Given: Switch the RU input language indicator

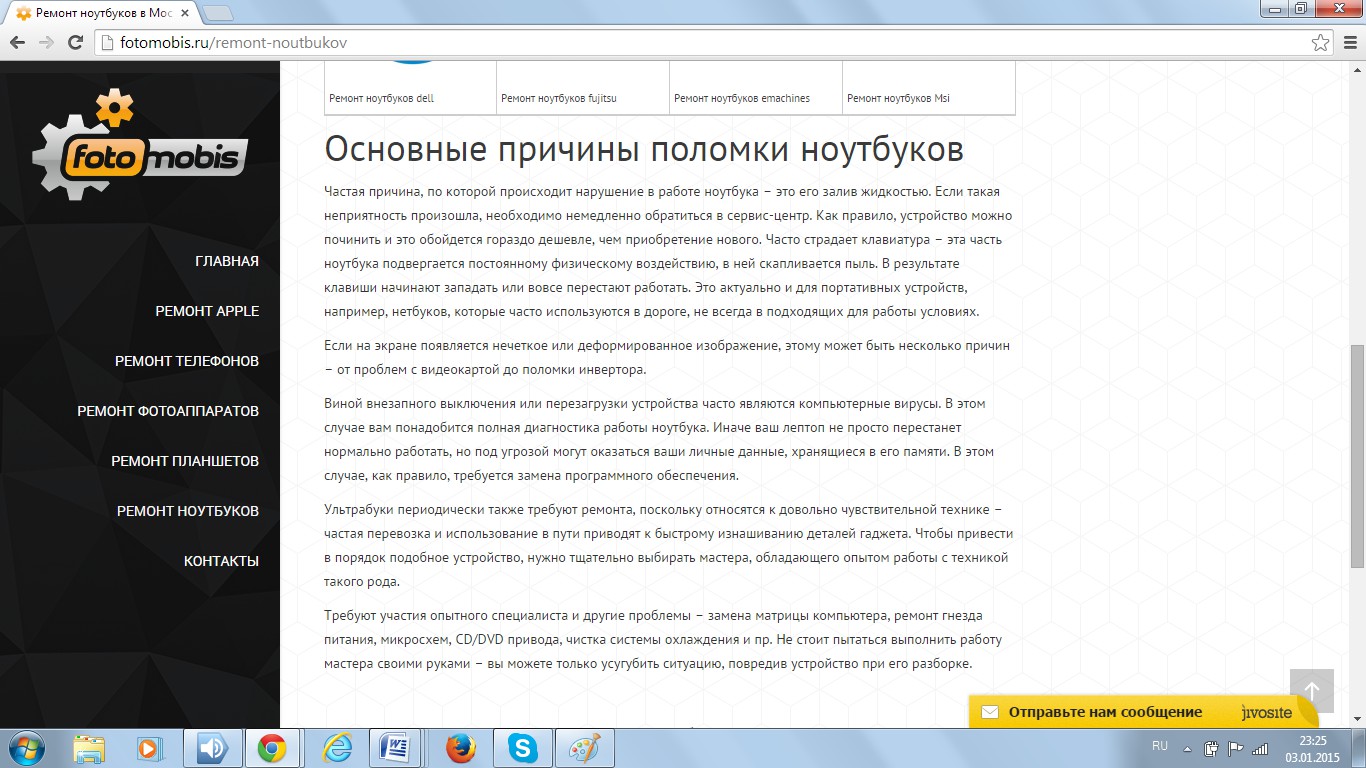Looking at the screenshot, I should pos(1160,746).
